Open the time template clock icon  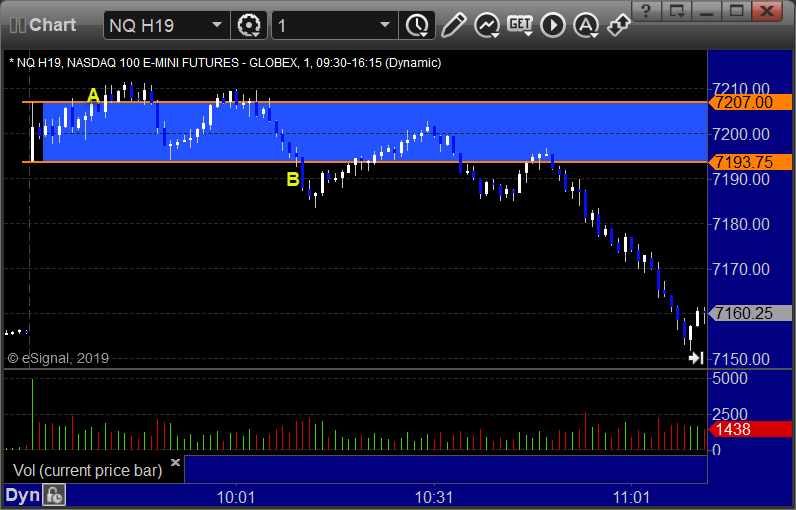417,25
